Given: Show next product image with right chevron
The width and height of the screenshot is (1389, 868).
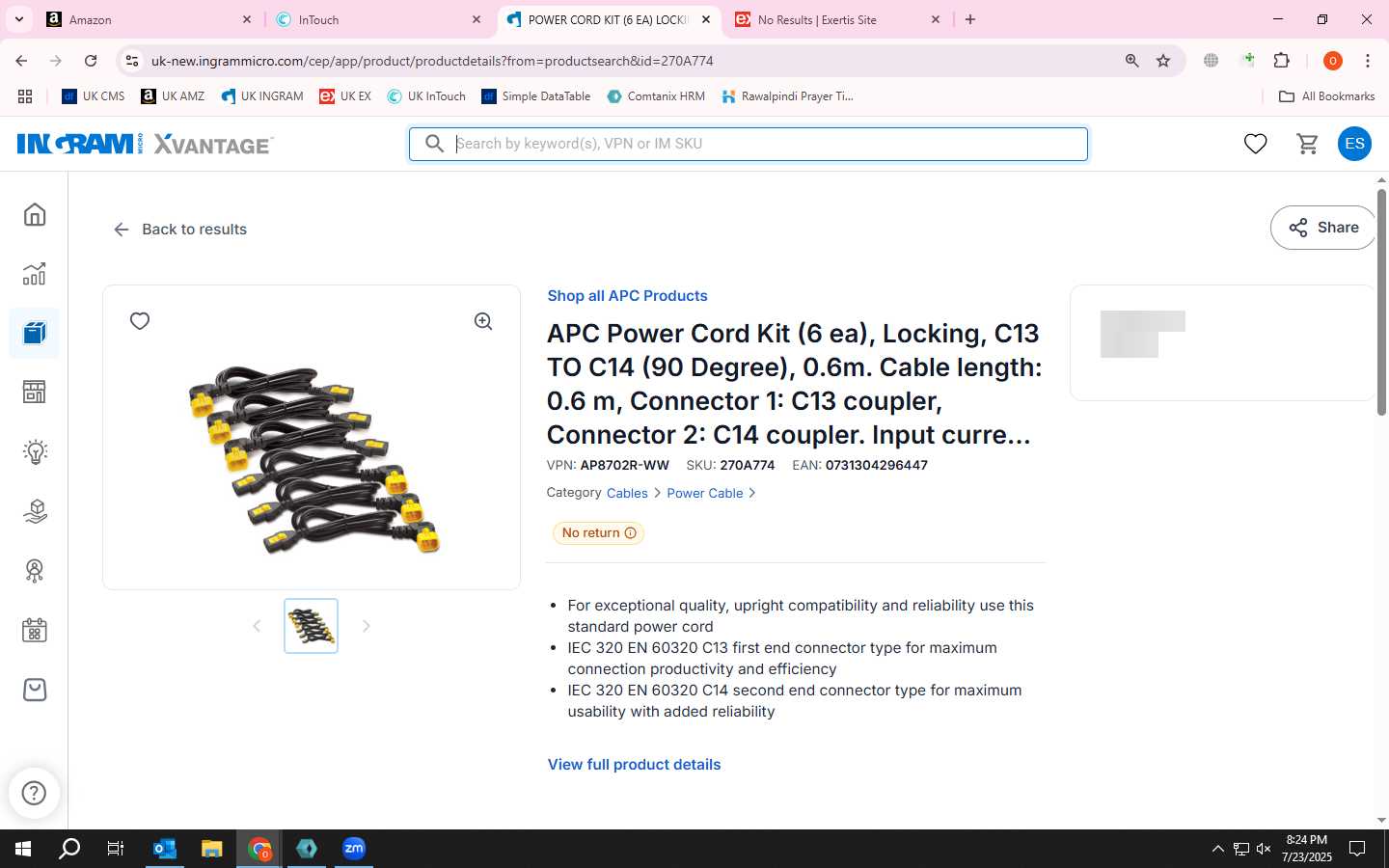Looking at the screenshot, I should [366, 626].
